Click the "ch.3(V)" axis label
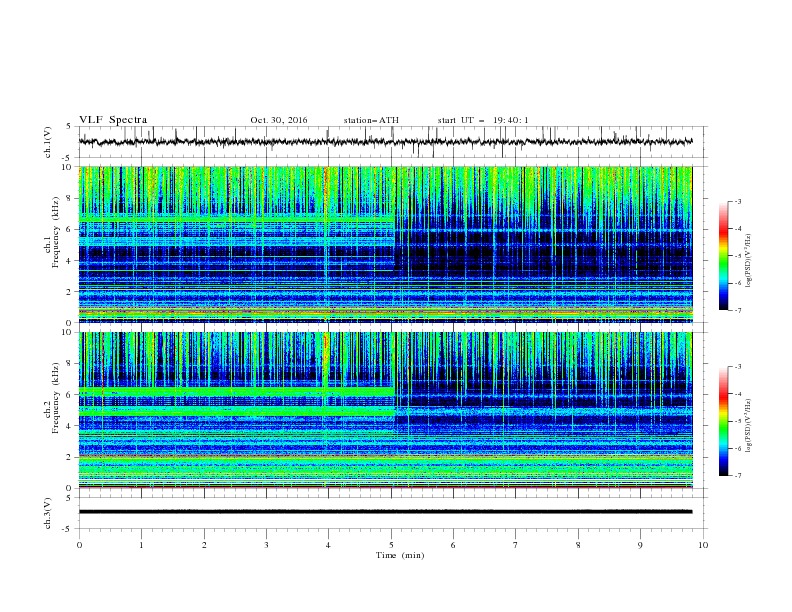This screenshot has height=612, width=792. tap(48, 513)
